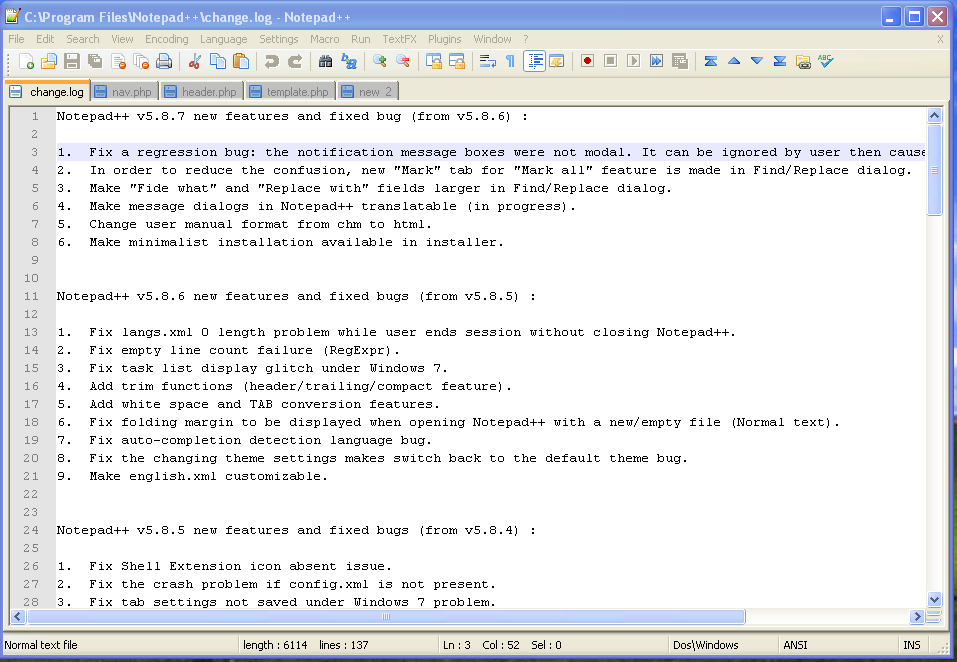Toggle the indent guide icon
The width and height of the screenshot is (957, 662).
[x=535, y=61]
